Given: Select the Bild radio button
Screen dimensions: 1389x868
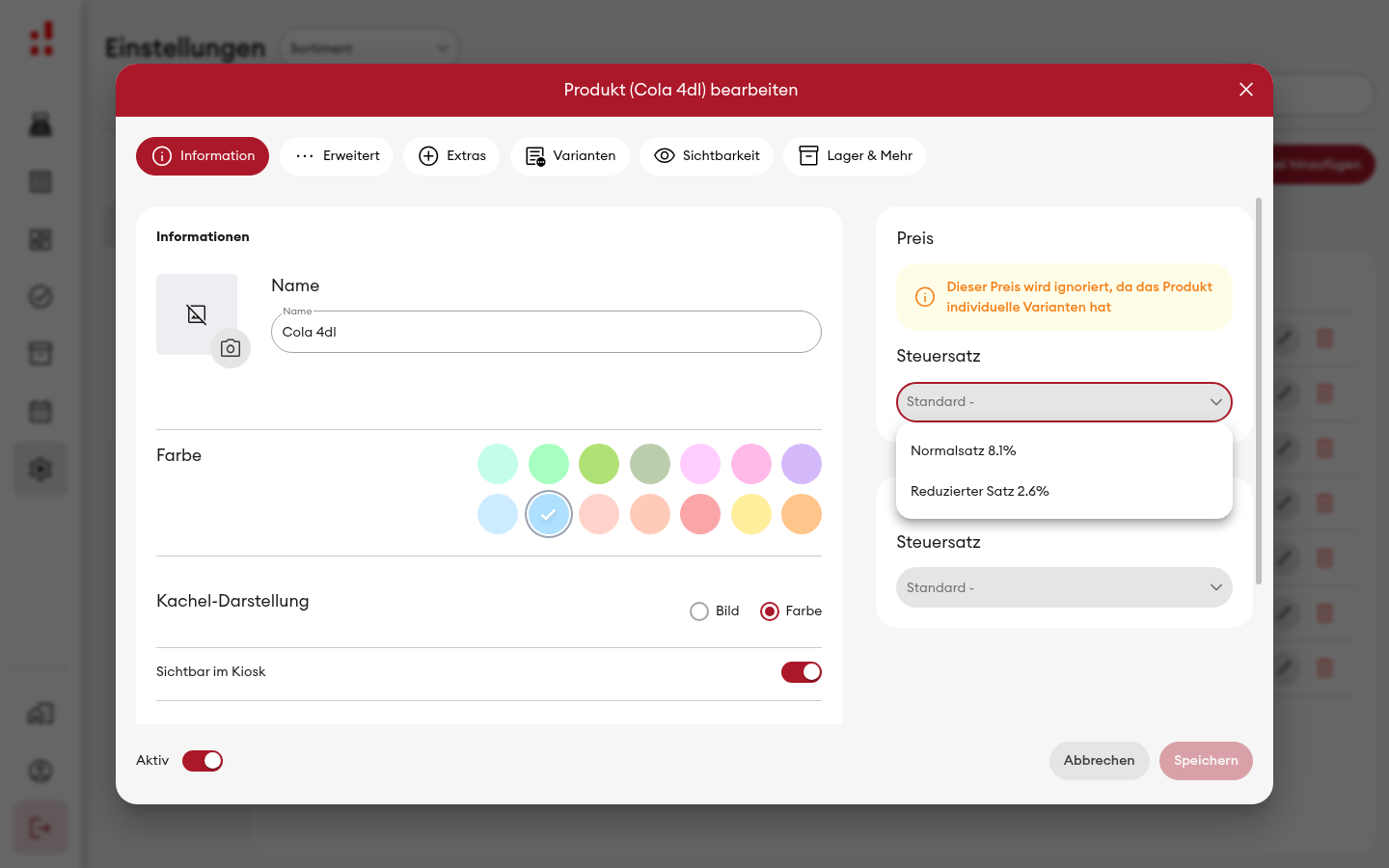Looking at the screenshot, I should 699,611.
